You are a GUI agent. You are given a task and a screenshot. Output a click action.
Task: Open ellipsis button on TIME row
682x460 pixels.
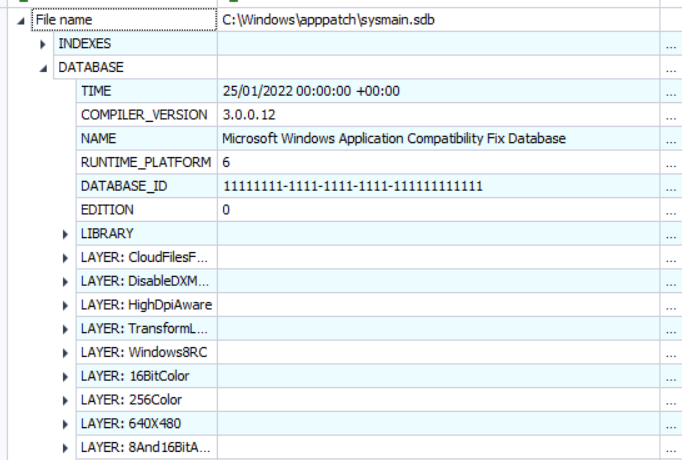coord(671,91)
